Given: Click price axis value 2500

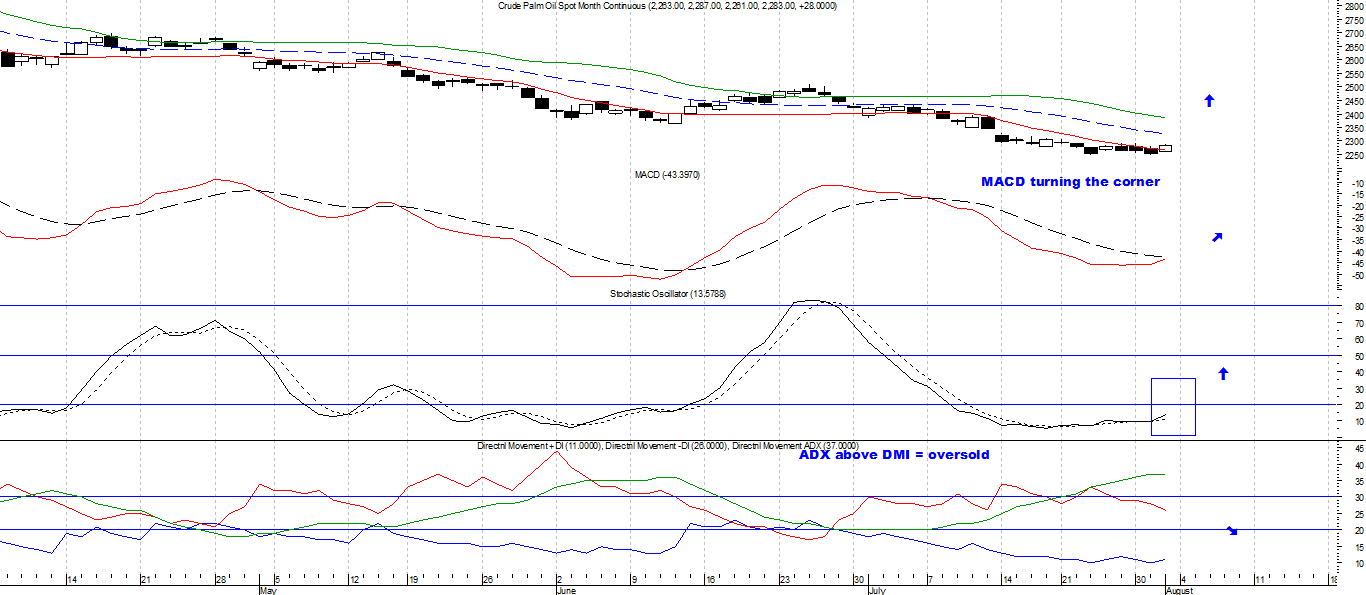Looking at the screenshot, I should pos(1352,88).
